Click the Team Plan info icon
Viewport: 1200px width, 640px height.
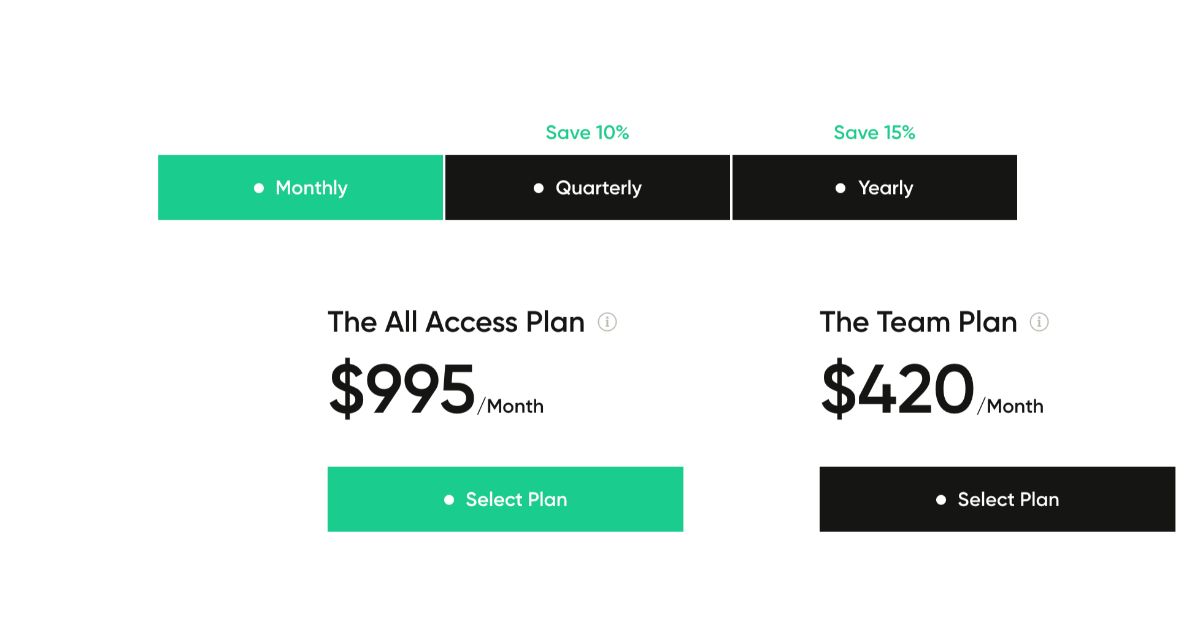coord(1039,322)
